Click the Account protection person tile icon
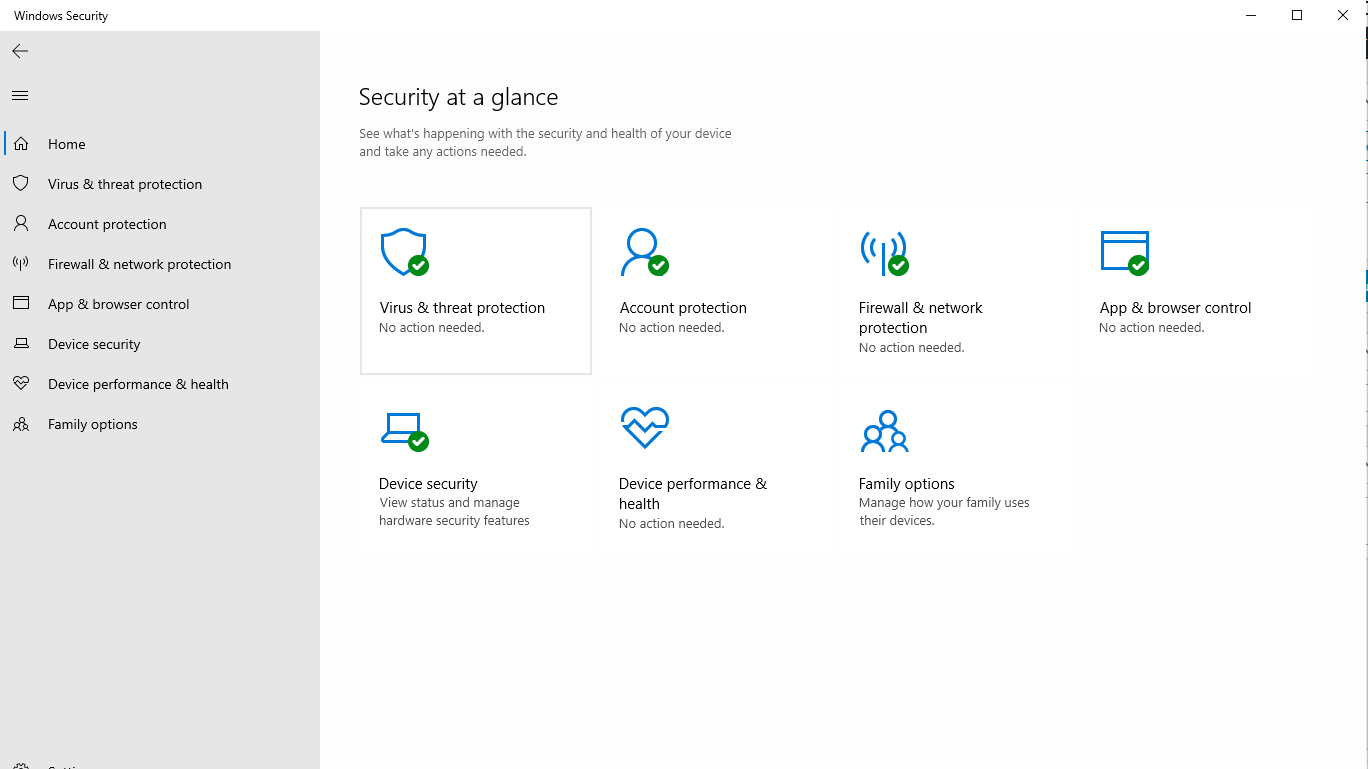The image size is (1368, 769). point(643,252)
